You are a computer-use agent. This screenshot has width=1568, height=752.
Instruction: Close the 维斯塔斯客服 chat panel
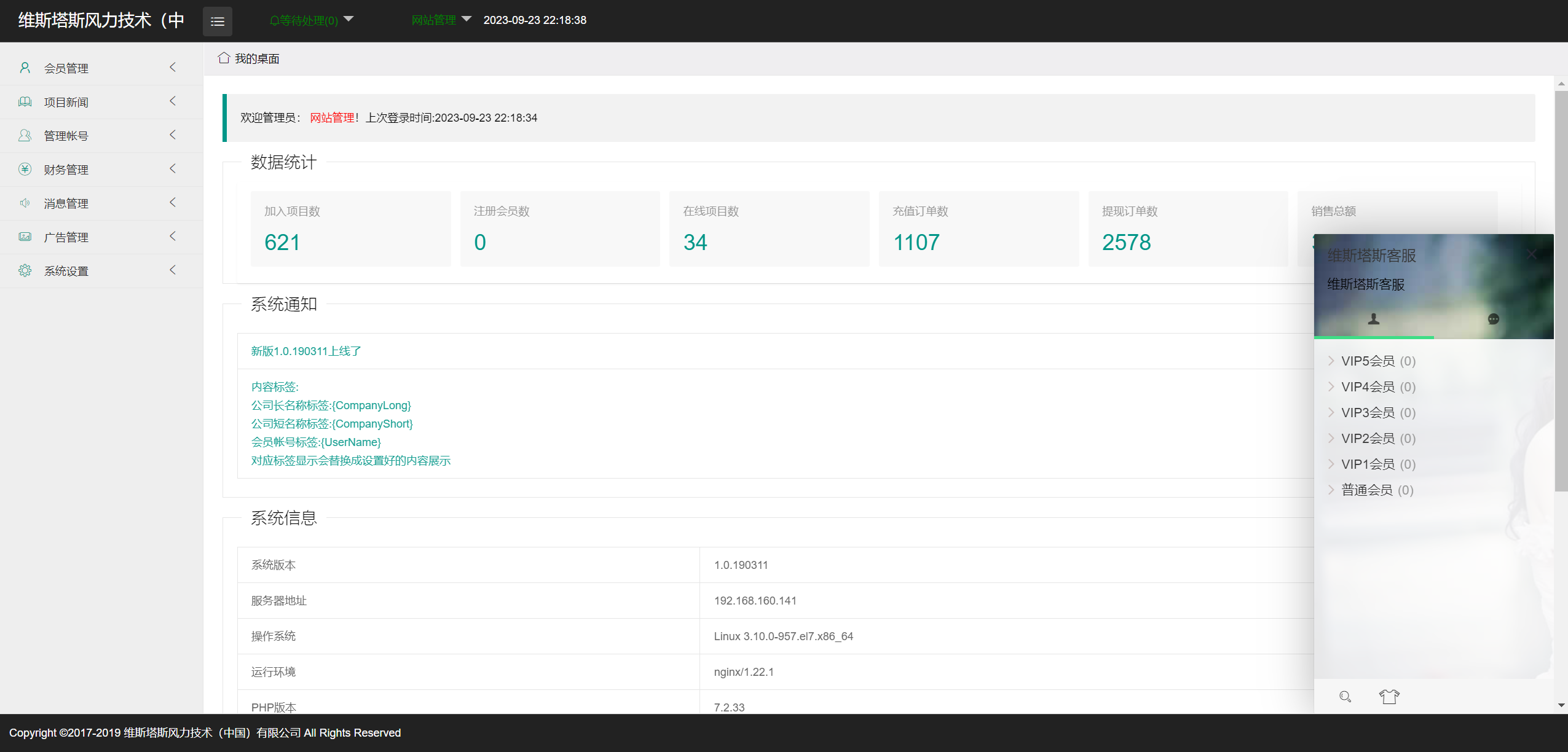point(1531,254)
